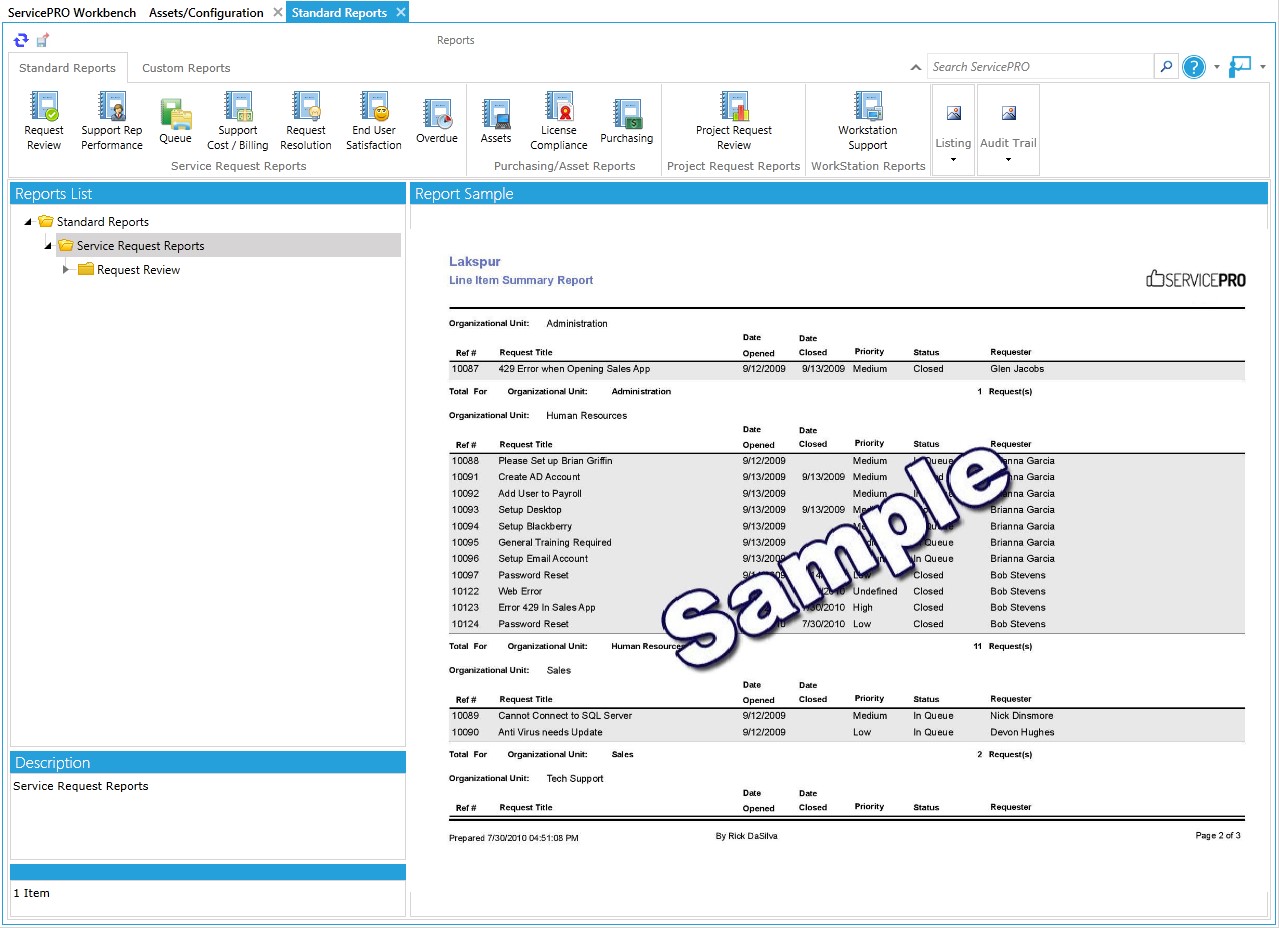1279x928 pixels.
Task: Click '429 Error when Opening Sales App' row
Action: pyautogui.click(x=847, y=369)
